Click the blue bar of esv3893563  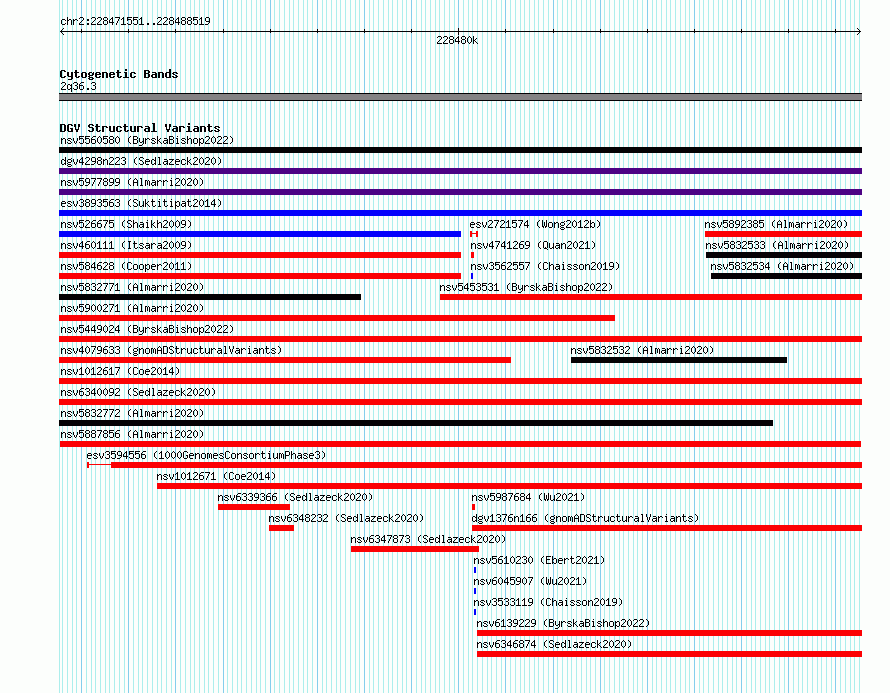click(x=460, y=213)
